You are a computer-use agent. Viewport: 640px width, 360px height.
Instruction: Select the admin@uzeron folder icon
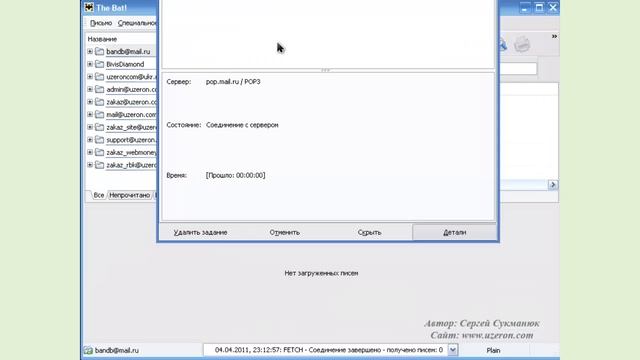coord(100,89)
